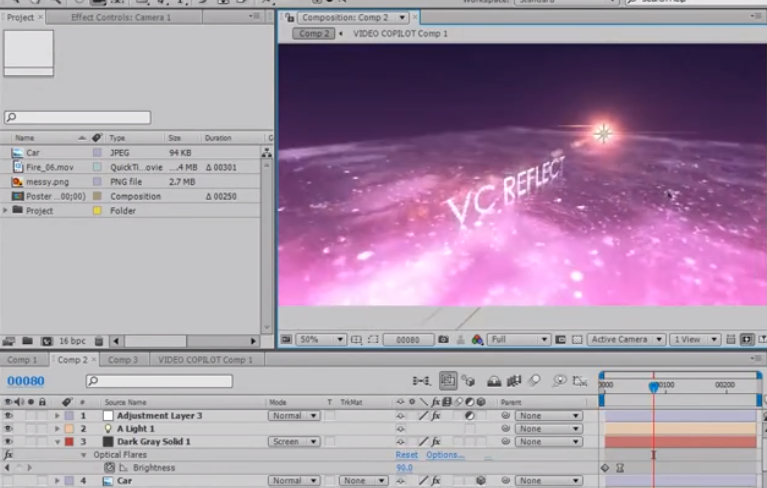Image resolution: width=767 pixels, height=488 pixels.
Task: Open Interpret Footage icon in Project panel
Action: click(x=9, y=341)
